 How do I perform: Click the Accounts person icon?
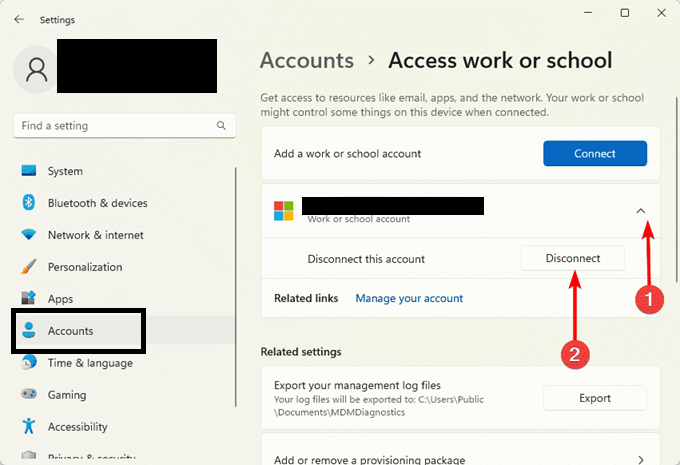tap(29, 330)
